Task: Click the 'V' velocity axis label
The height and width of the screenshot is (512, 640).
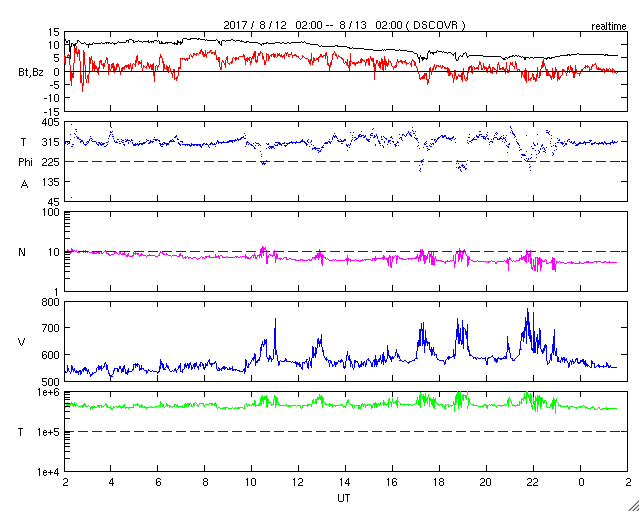Action: pyautogui.click(x=22, y=342)
